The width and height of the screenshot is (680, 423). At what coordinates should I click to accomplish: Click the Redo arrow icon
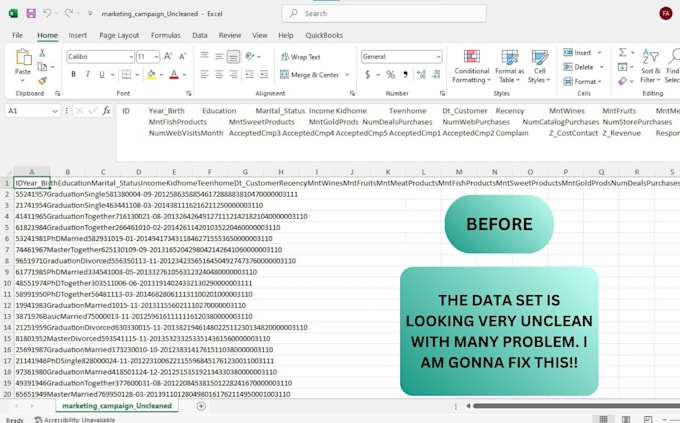click(69, 13)
